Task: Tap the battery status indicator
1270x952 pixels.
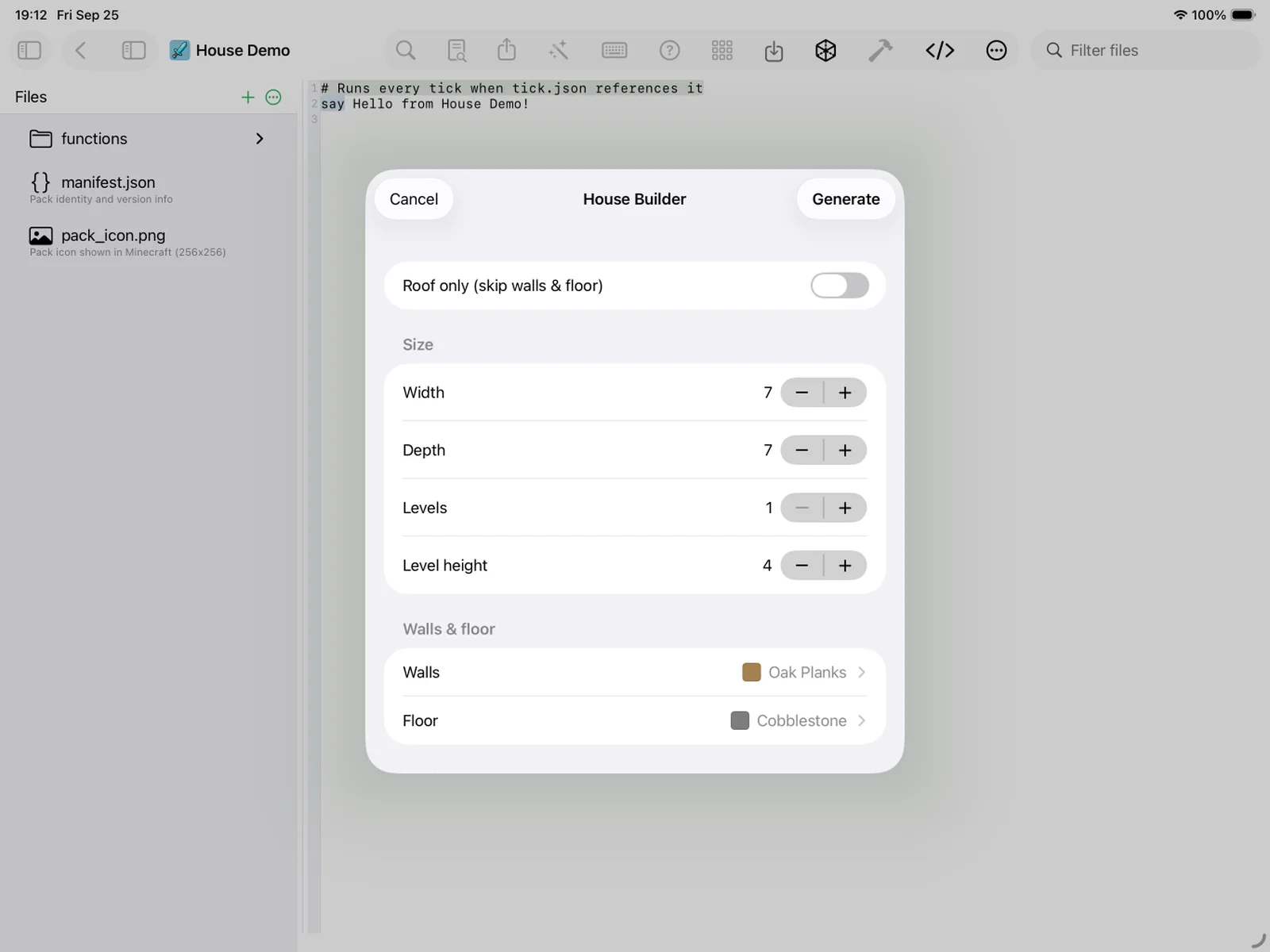Action: 1243,15
